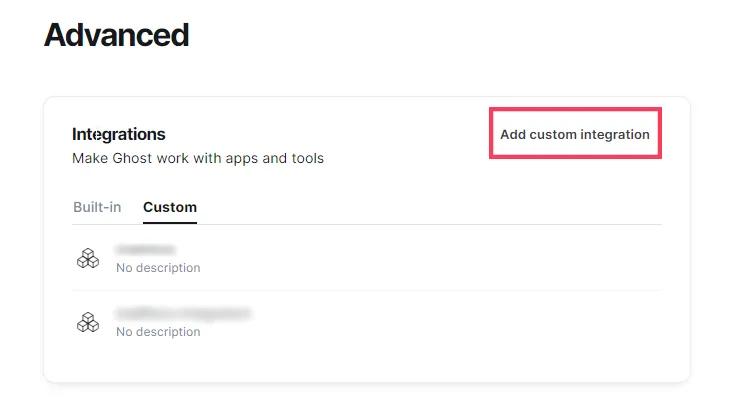Viewport: 735px width, 409px height.
Task: Select the first custom integration row
Action: point(367,258)
